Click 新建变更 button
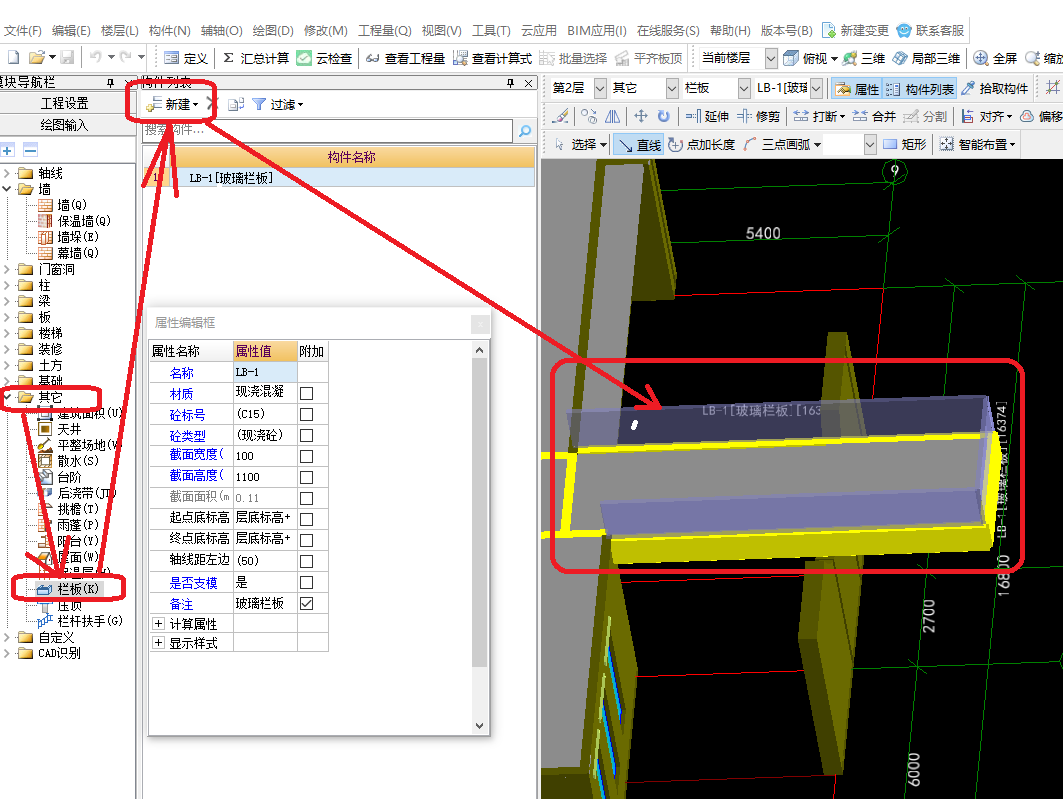 [x=856, y=30]
